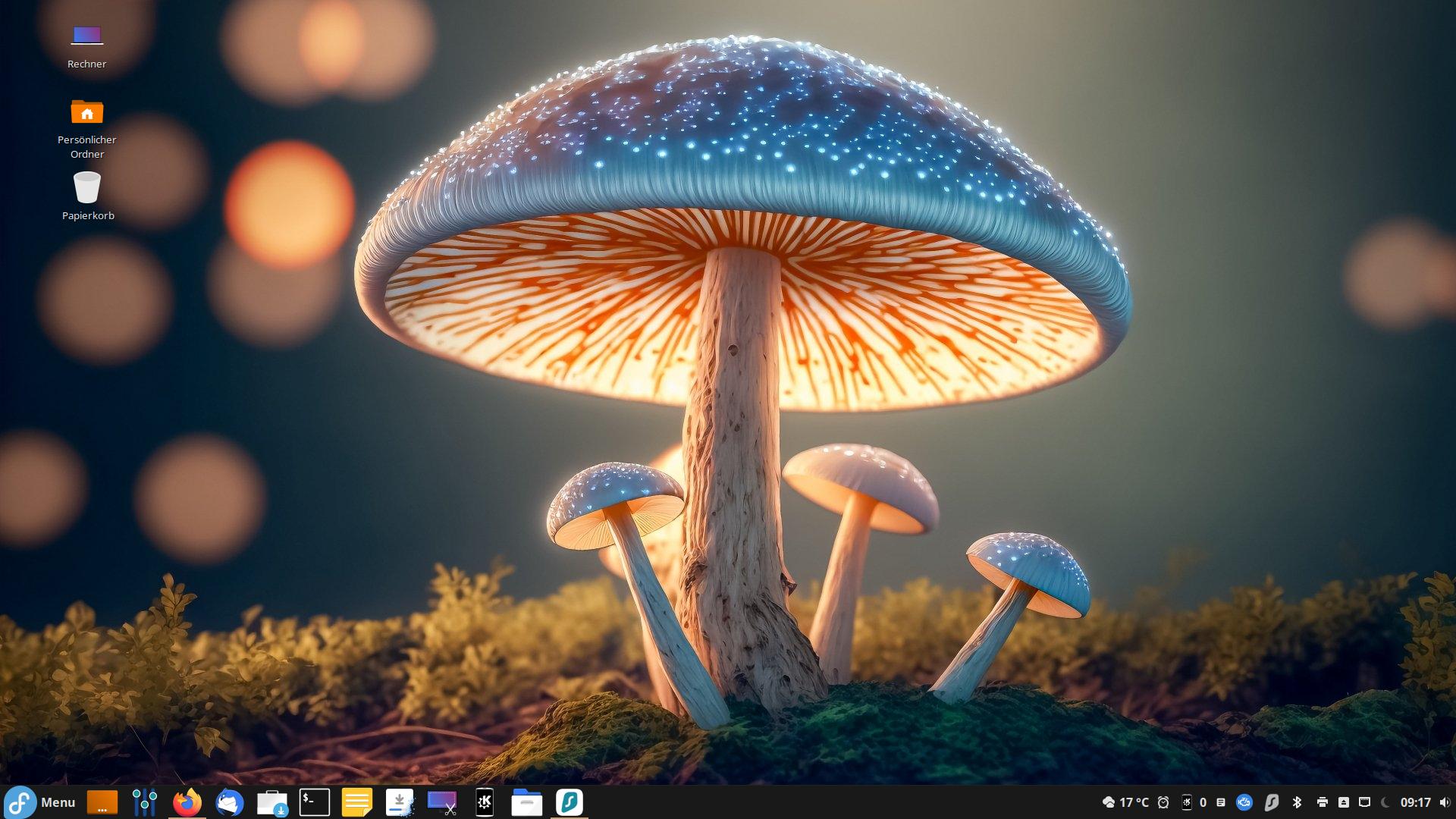Viewport: 1456px width, 819px height.
Task: Open the file manager from the panel
Action: pos(526,802)
